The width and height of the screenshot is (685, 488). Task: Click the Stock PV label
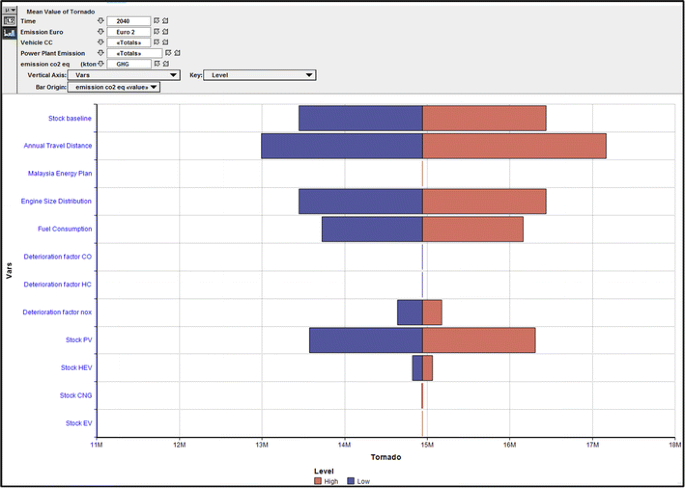(79, 340)
